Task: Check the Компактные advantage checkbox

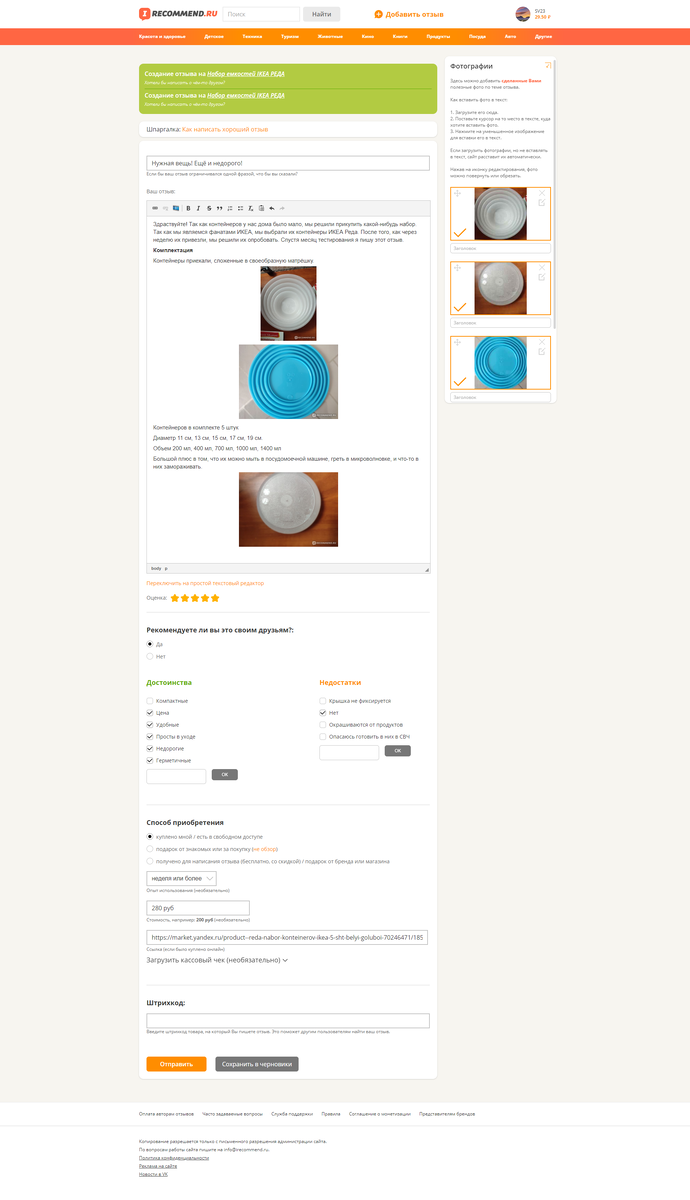Action: (150, 701)
